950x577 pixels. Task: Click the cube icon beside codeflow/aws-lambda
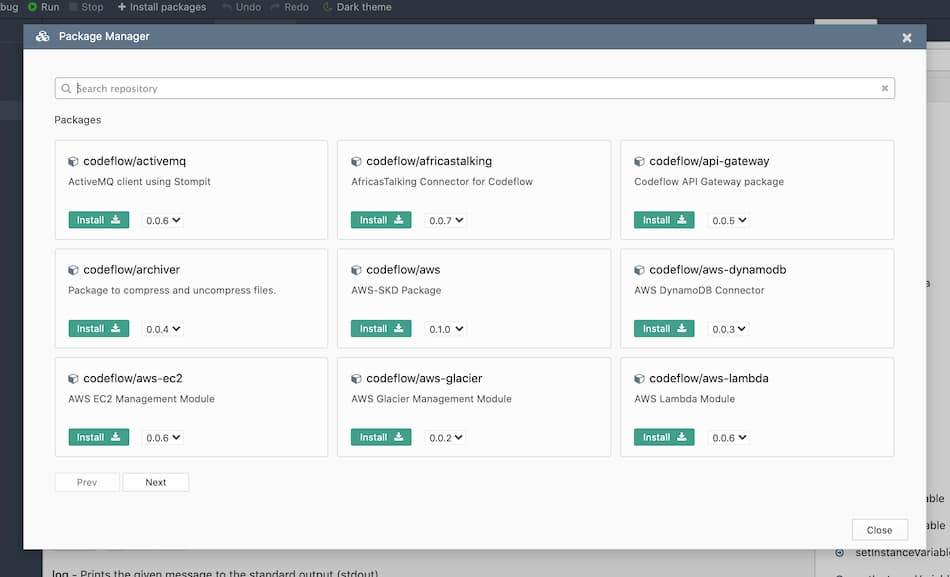(x=639, y=379)
